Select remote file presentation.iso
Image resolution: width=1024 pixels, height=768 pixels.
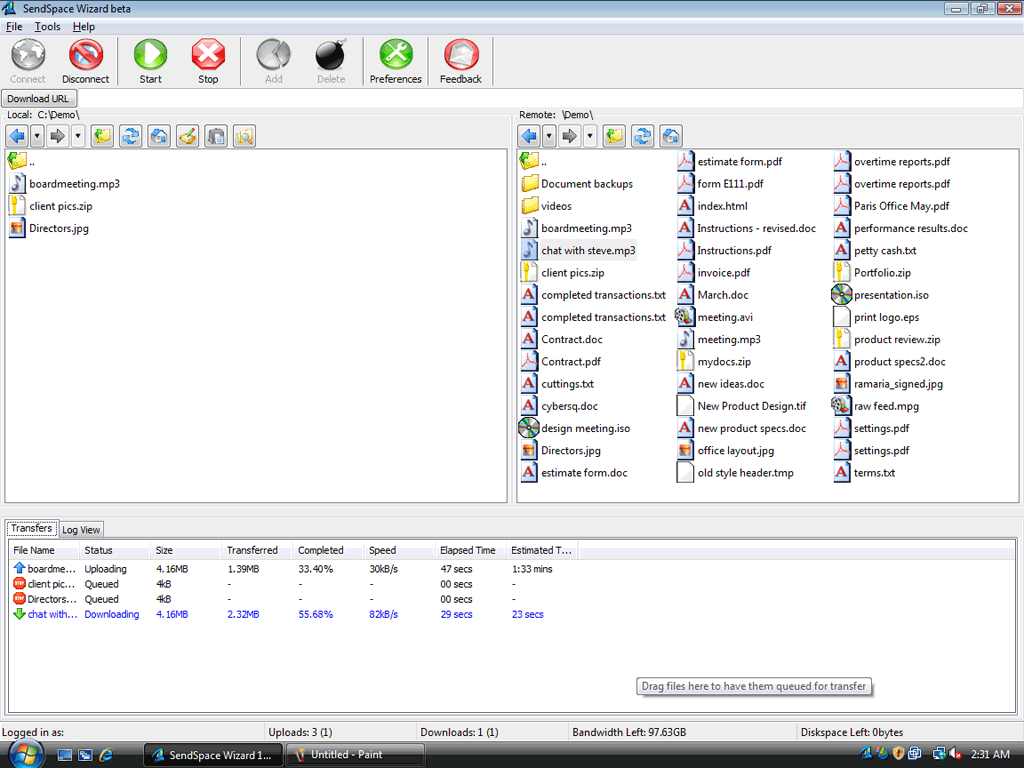point(880,295)
